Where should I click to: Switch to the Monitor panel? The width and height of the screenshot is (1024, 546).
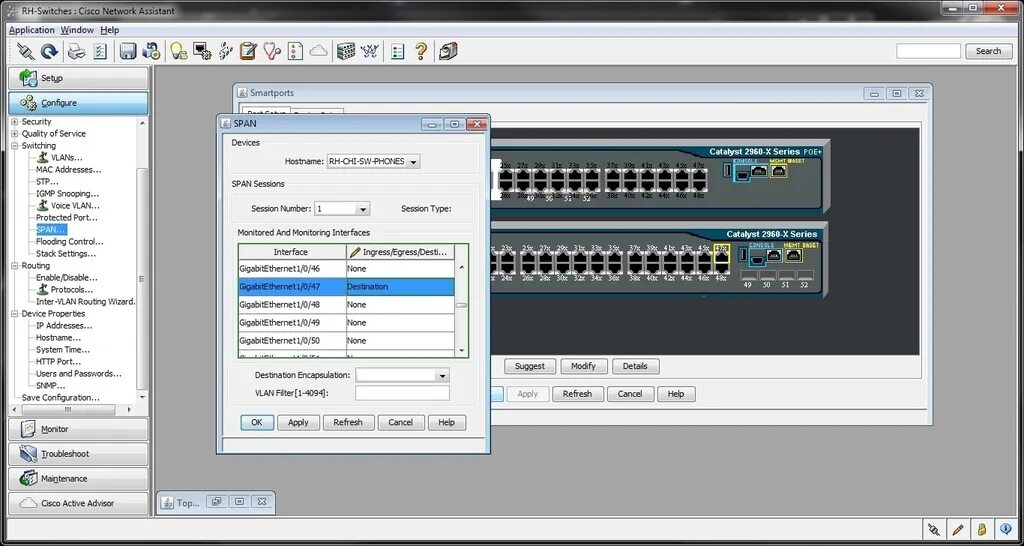(78, 429)
